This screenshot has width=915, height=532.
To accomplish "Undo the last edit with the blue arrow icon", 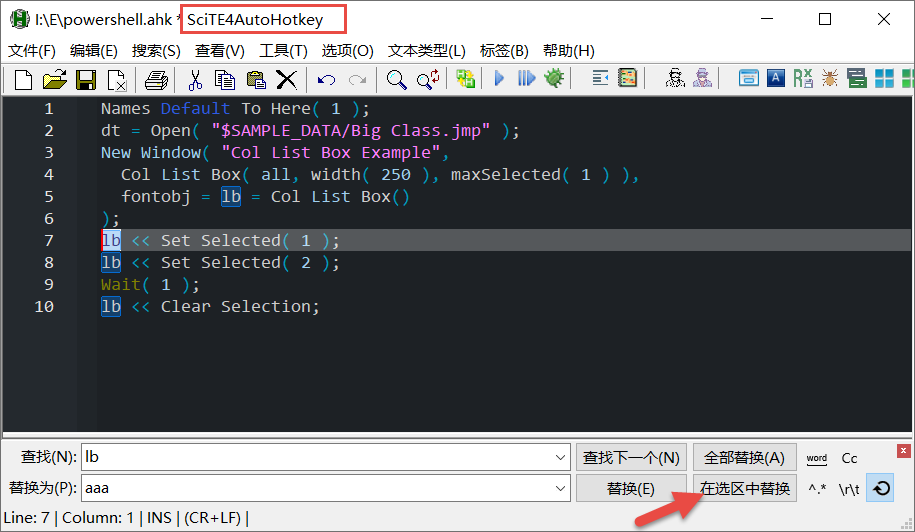I will click(326, 79).
